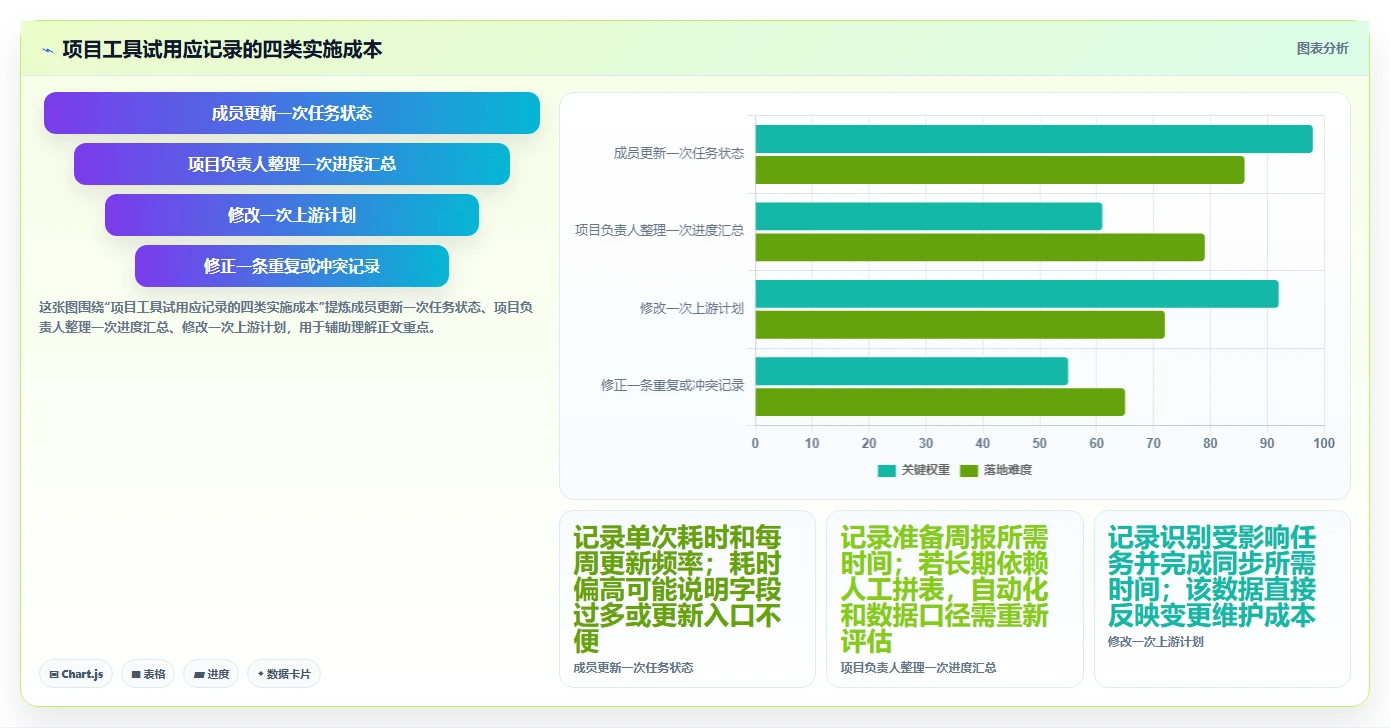This screenshot has height=728, width=1390.
Task: Click the 表格 tag
Action: click(x=148, y=674)
